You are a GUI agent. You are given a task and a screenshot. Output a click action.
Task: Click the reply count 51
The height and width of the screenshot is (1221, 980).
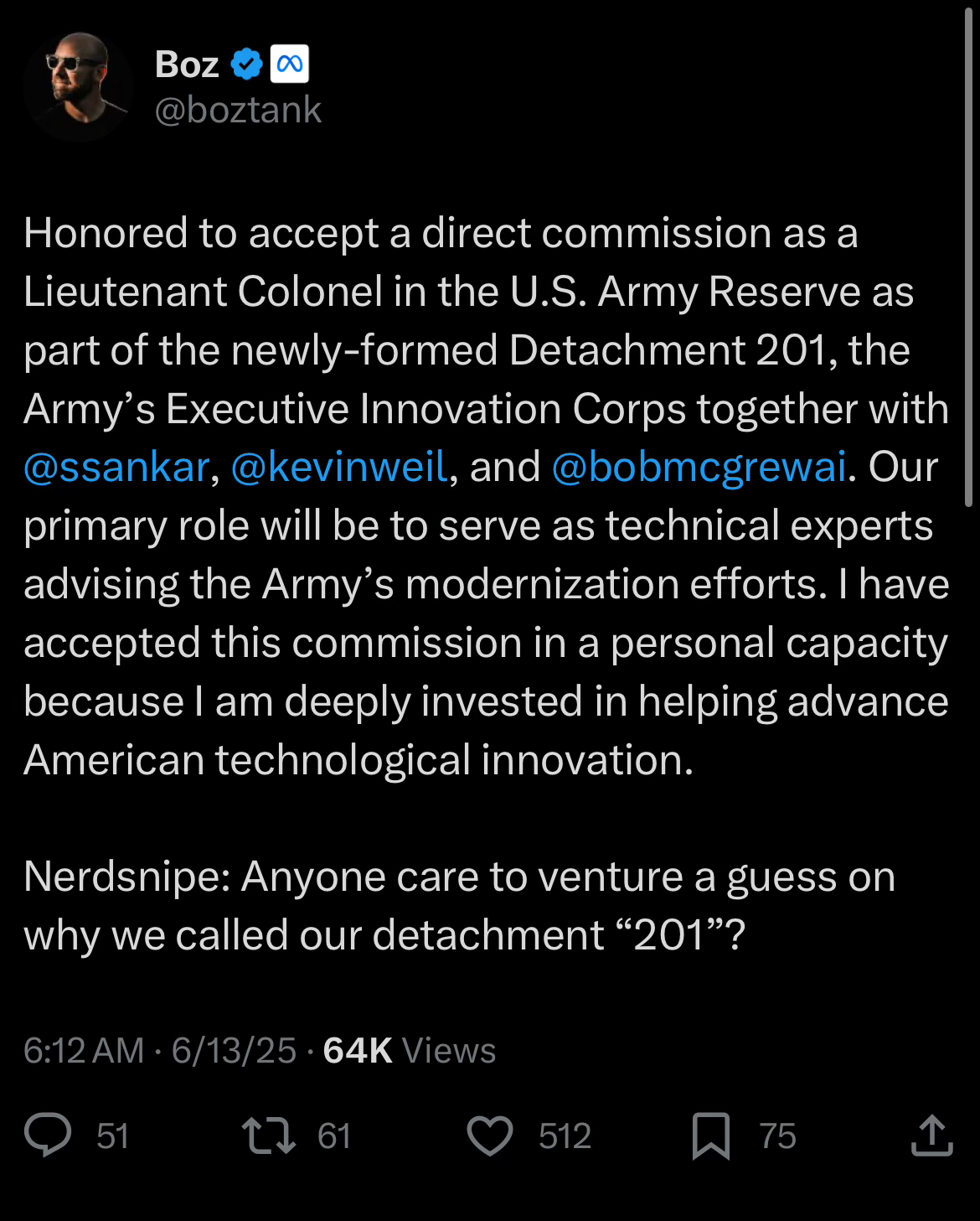[x=112, y=1136]
